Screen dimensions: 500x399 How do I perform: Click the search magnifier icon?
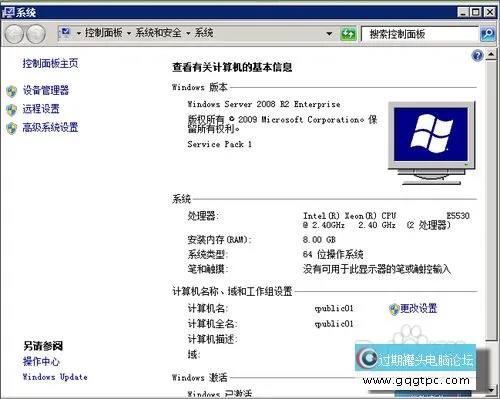488,34
